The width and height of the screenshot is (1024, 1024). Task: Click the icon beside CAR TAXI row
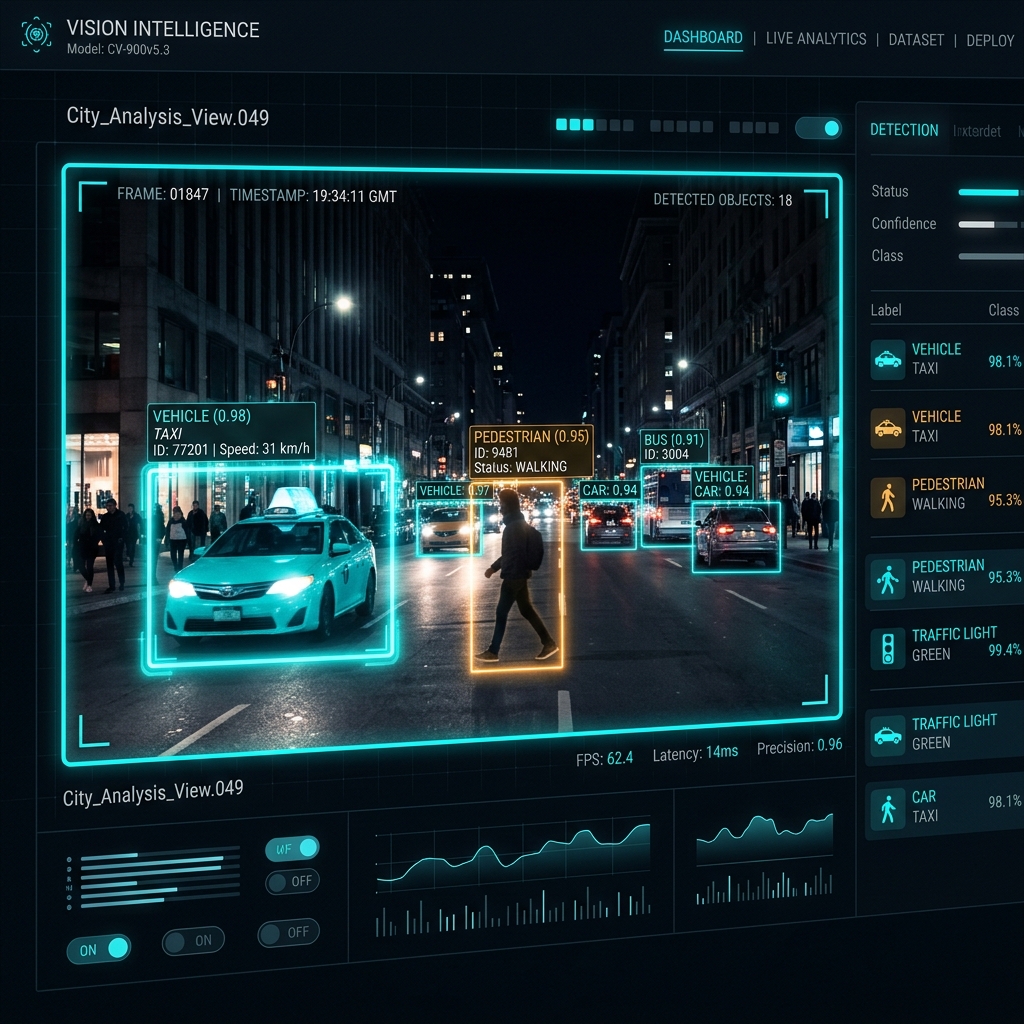(x=888, y=809)
